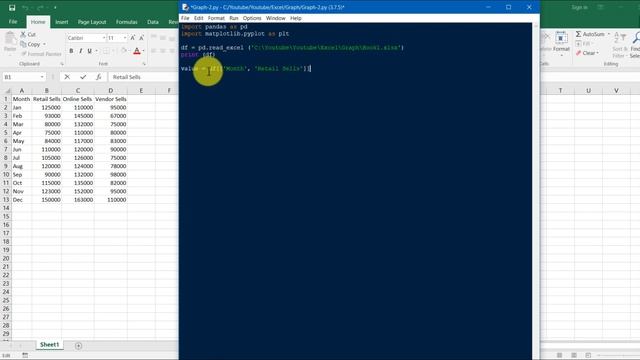Viewport: 640px width, 360px height.
Task: Click the Redo arrow in Excel's quick access toolbar
Action: tap(40, 7)
